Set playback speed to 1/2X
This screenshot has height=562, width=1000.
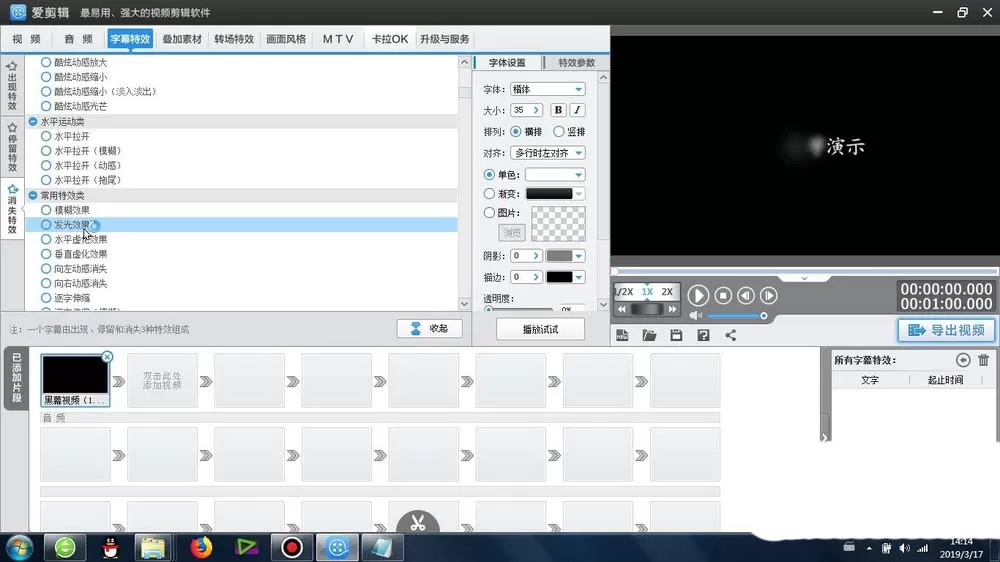(x=623, y=292)
